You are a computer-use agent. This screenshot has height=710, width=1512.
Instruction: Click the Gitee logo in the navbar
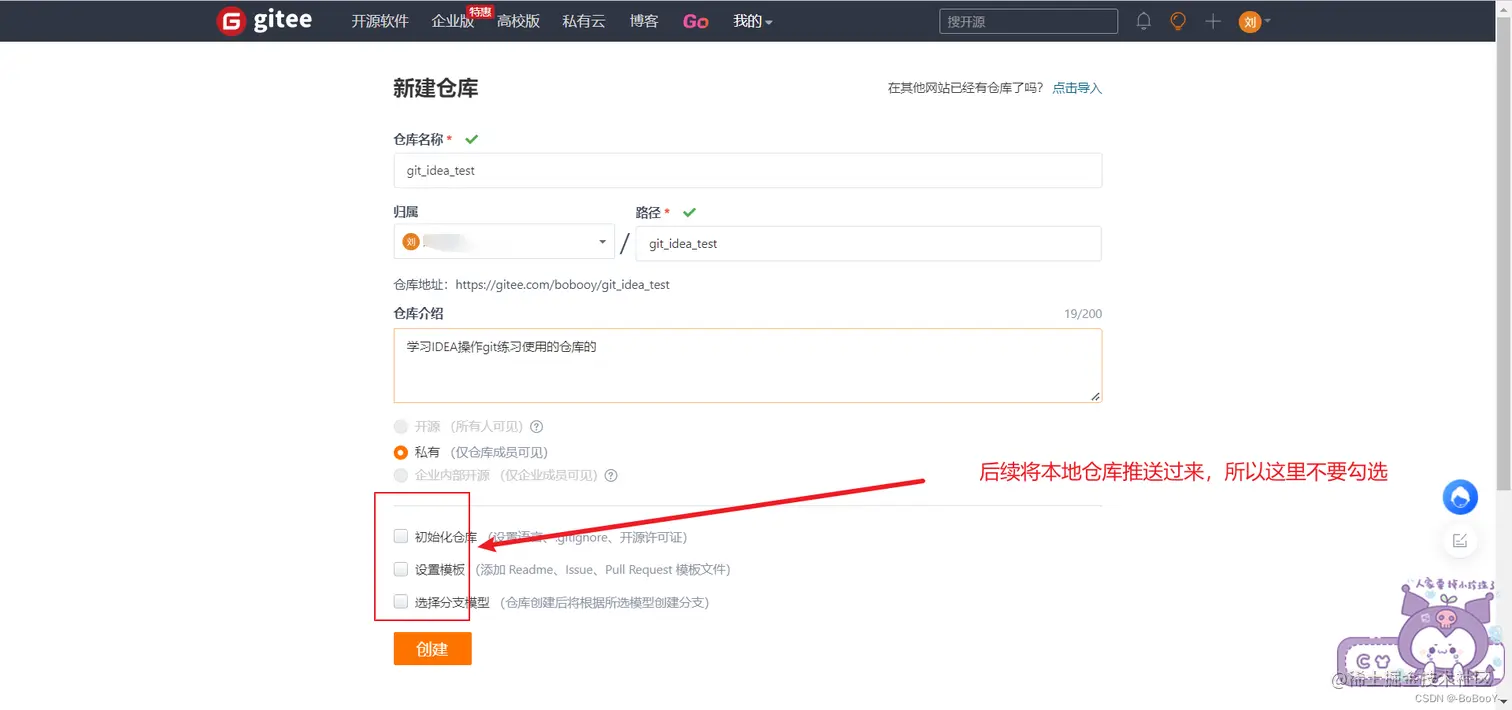(x=263, y=20)
